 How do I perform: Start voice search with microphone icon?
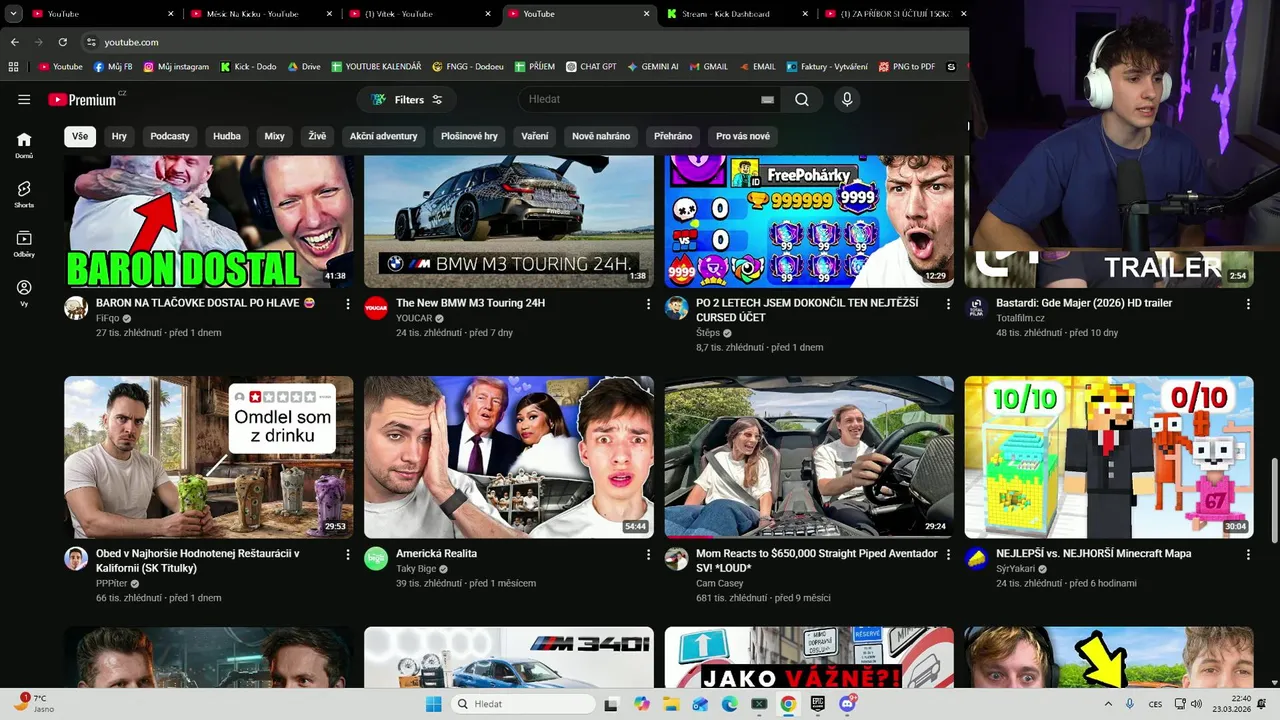point(847,99)
